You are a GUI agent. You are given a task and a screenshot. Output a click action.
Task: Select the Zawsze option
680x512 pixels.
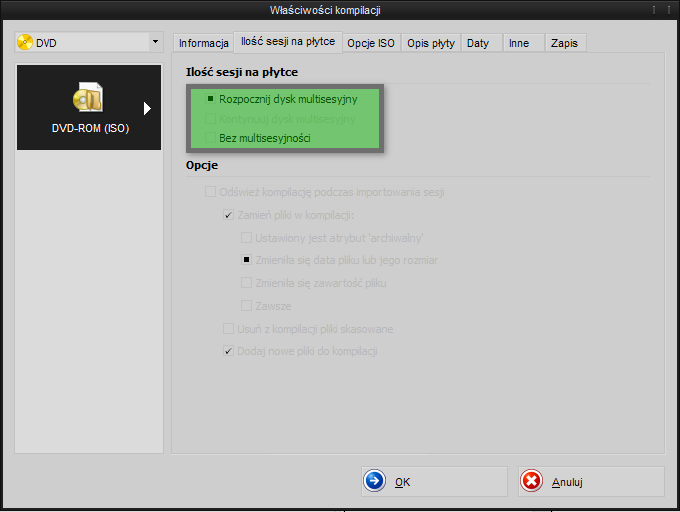(266, 306)
